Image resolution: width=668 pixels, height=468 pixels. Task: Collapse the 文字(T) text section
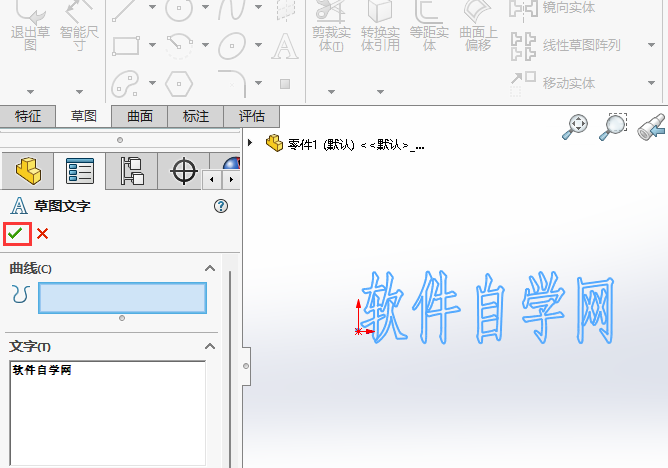tap(210, 346)
